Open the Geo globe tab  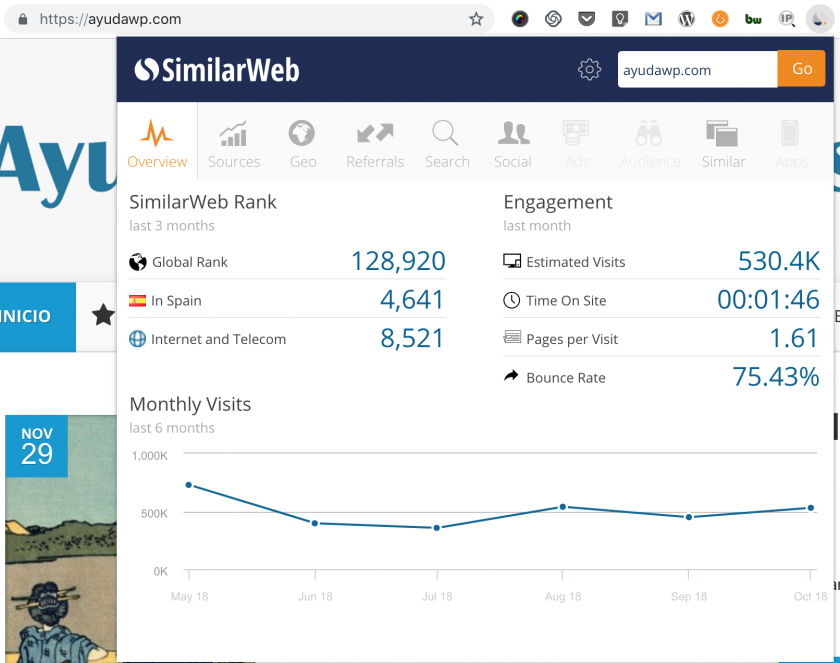pos(302,143)
